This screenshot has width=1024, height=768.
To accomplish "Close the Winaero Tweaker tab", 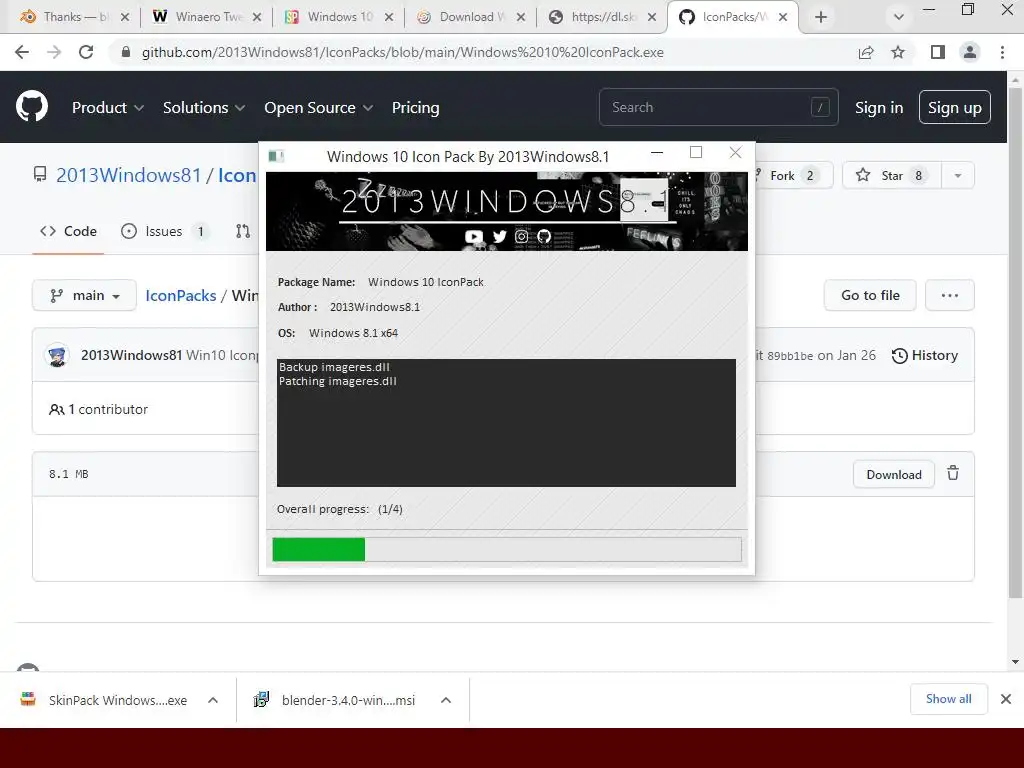I will 257,18.
